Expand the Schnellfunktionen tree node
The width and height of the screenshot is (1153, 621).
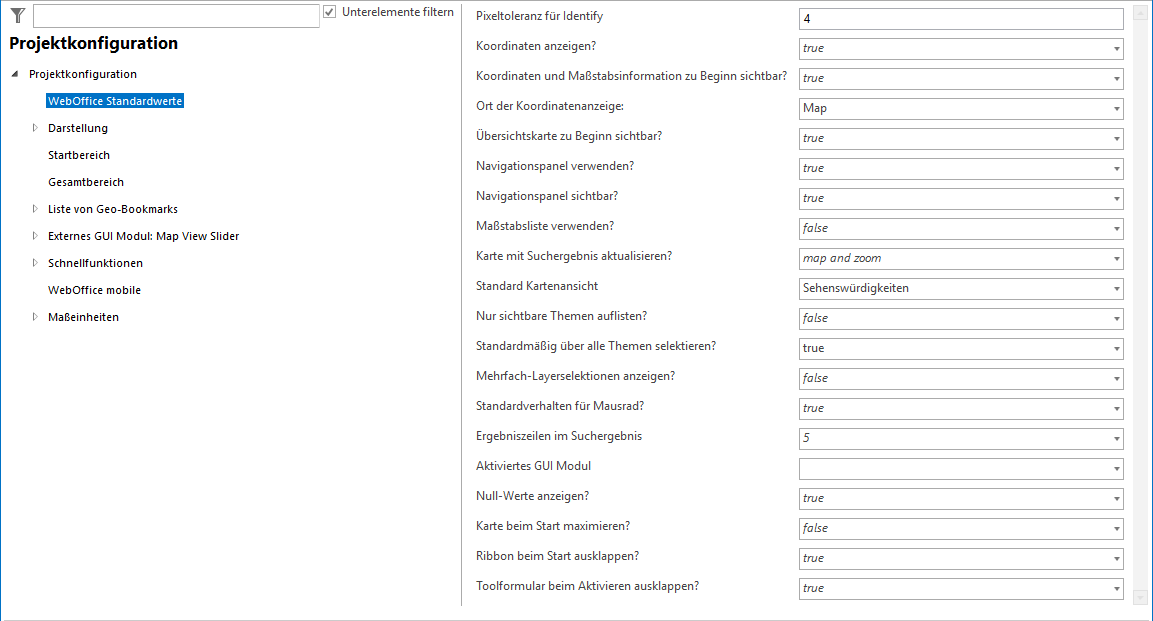tap(35, 263)
